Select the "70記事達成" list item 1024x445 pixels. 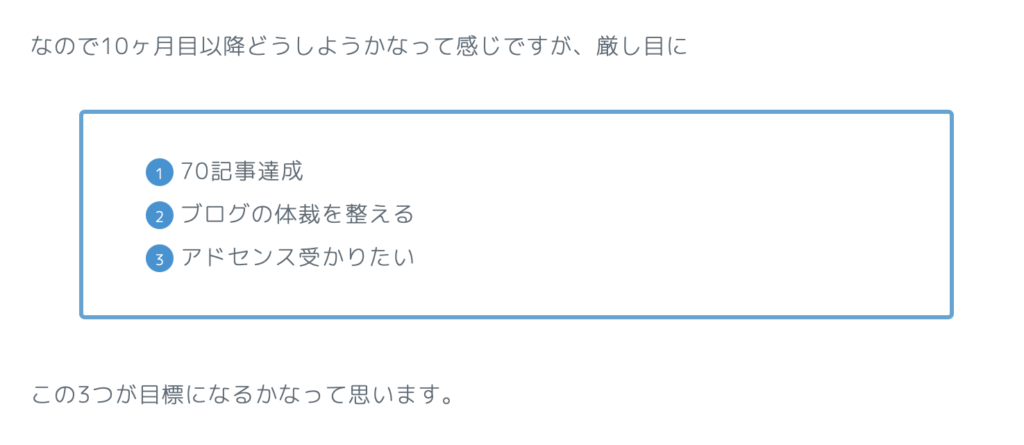pyautogui.click(x=241, y=173)
